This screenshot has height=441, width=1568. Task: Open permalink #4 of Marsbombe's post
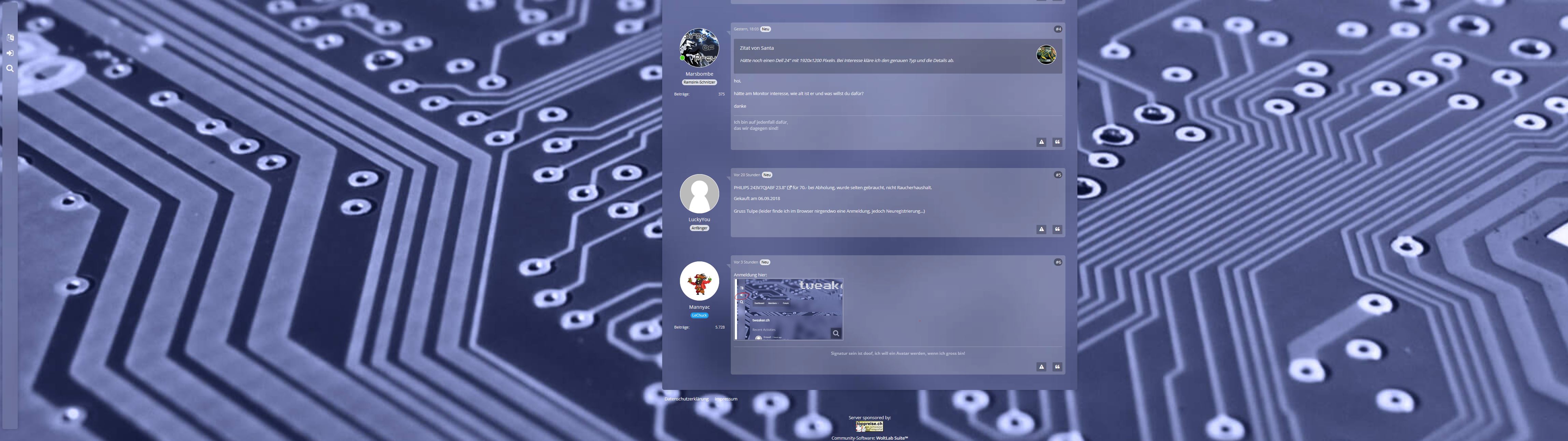(1058, 29)
